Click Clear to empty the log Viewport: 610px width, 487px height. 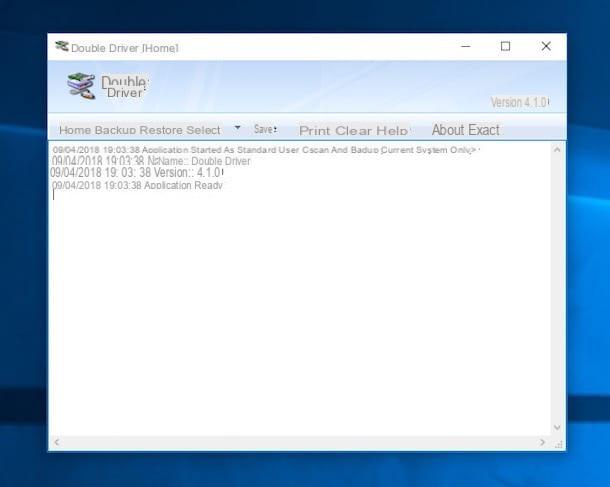354,130
